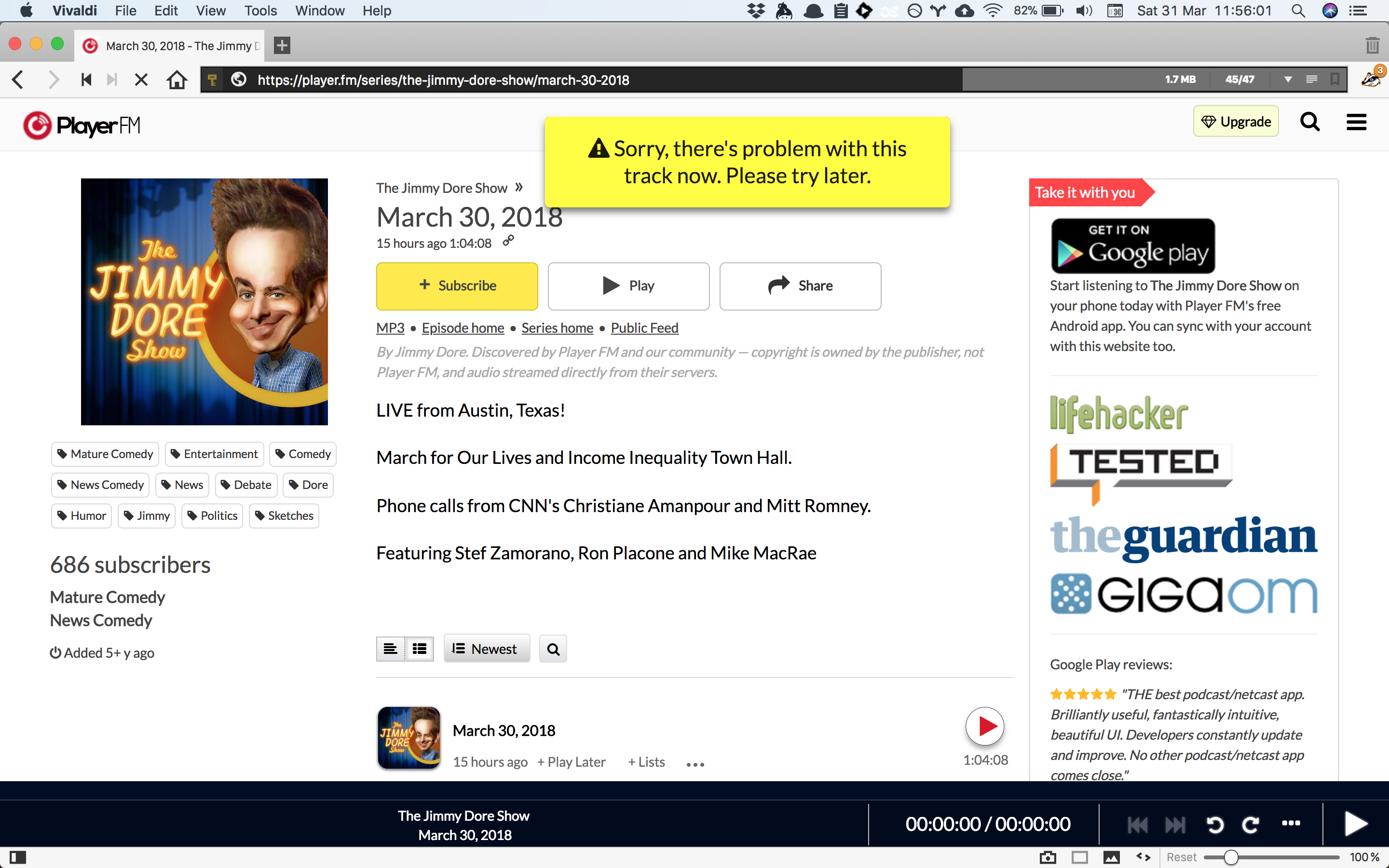Open the Window menu
The width and height of the screenshot is (1389, 868).
click(320, 10)
